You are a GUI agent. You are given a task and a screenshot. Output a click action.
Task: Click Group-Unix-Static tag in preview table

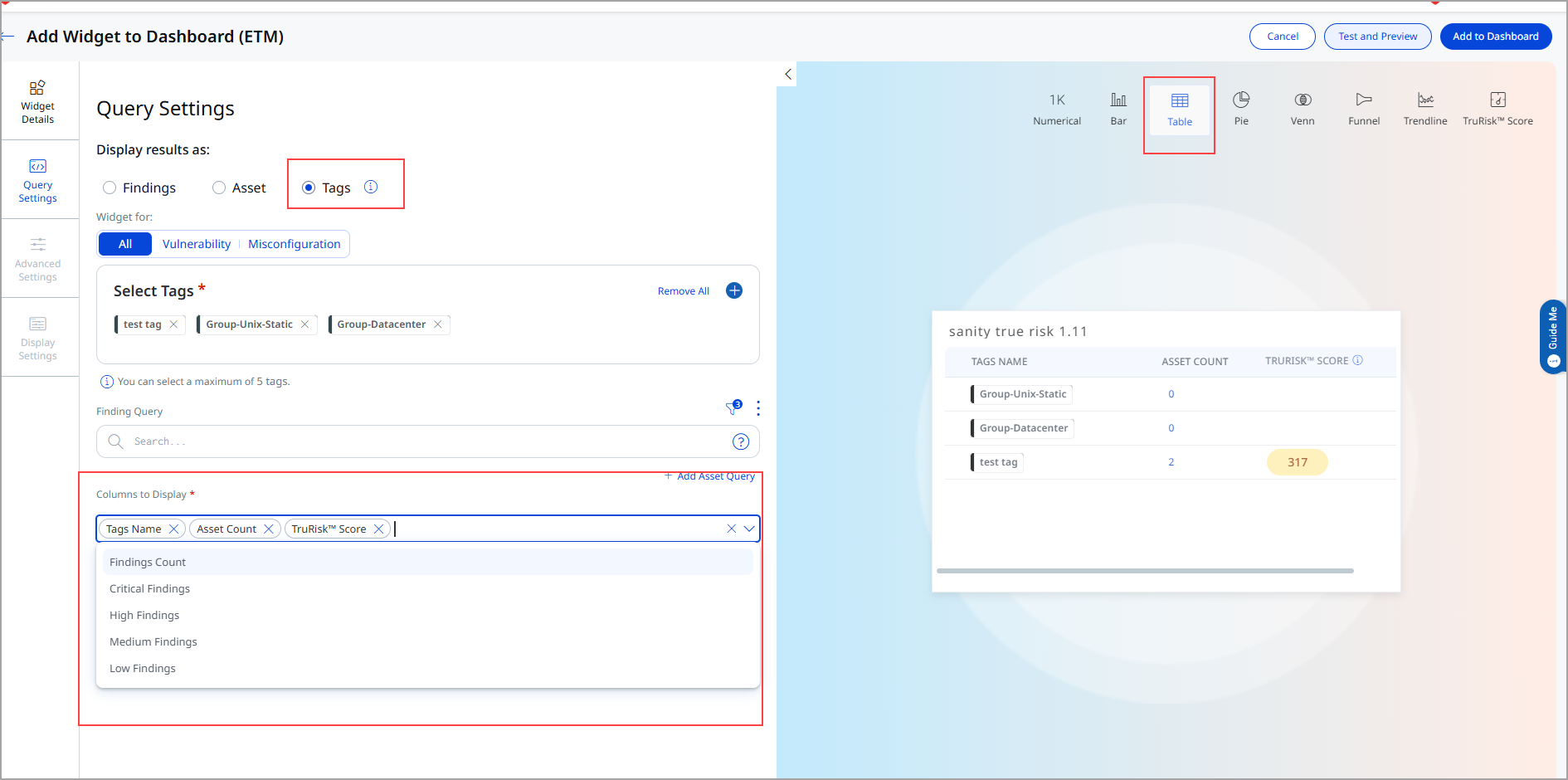(x=1022, y=394)
